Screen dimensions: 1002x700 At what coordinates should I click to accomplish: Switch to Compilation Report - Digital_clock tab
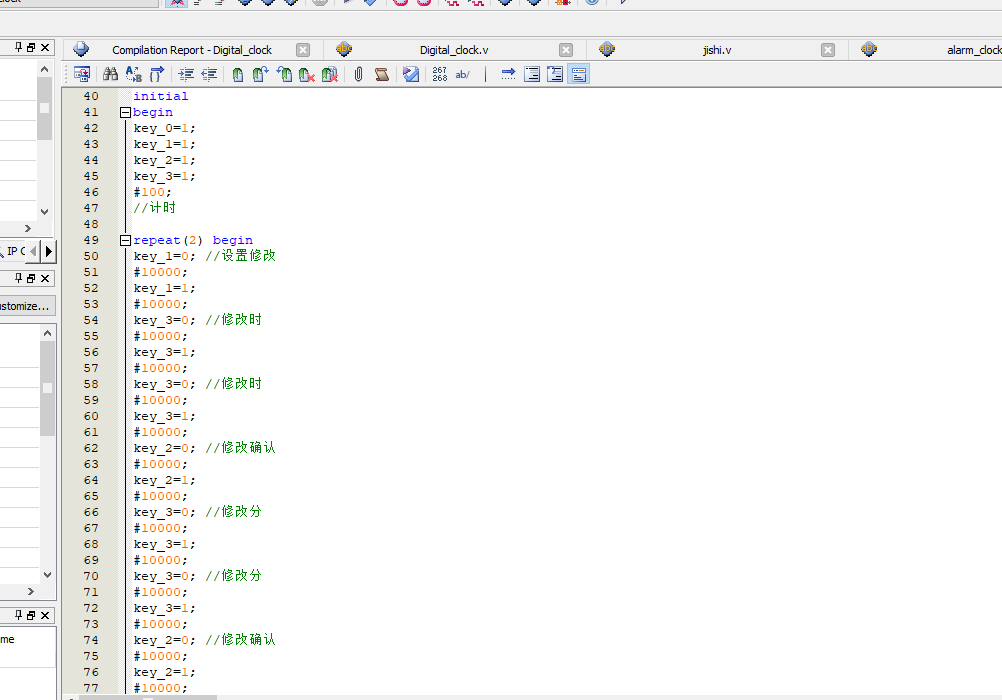192,50
